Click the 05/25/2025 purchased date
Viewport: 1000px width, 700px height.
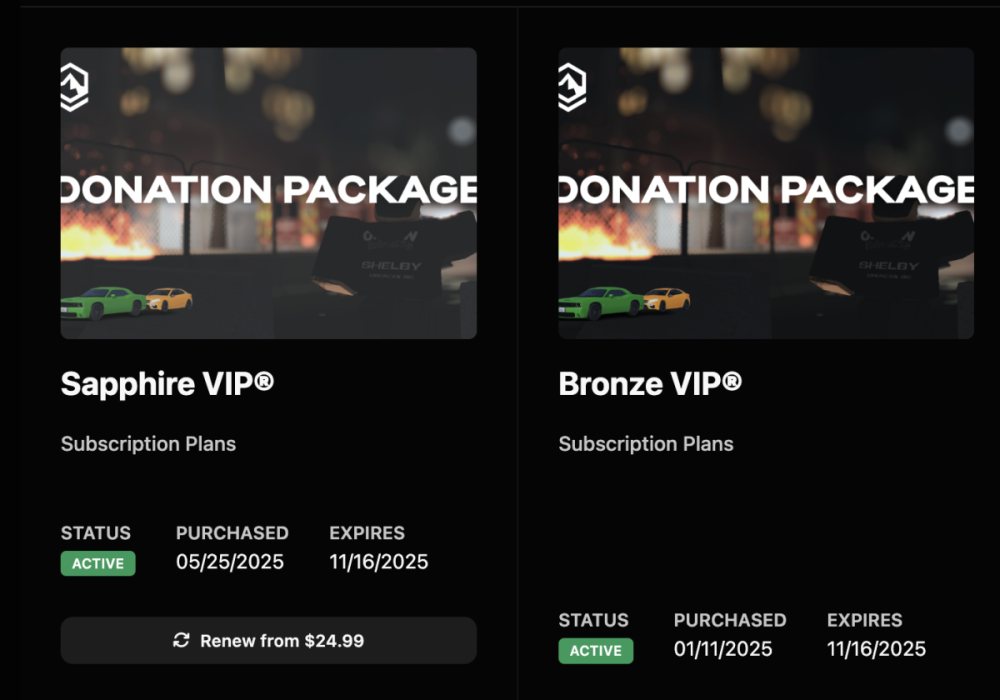click(230, 562)
